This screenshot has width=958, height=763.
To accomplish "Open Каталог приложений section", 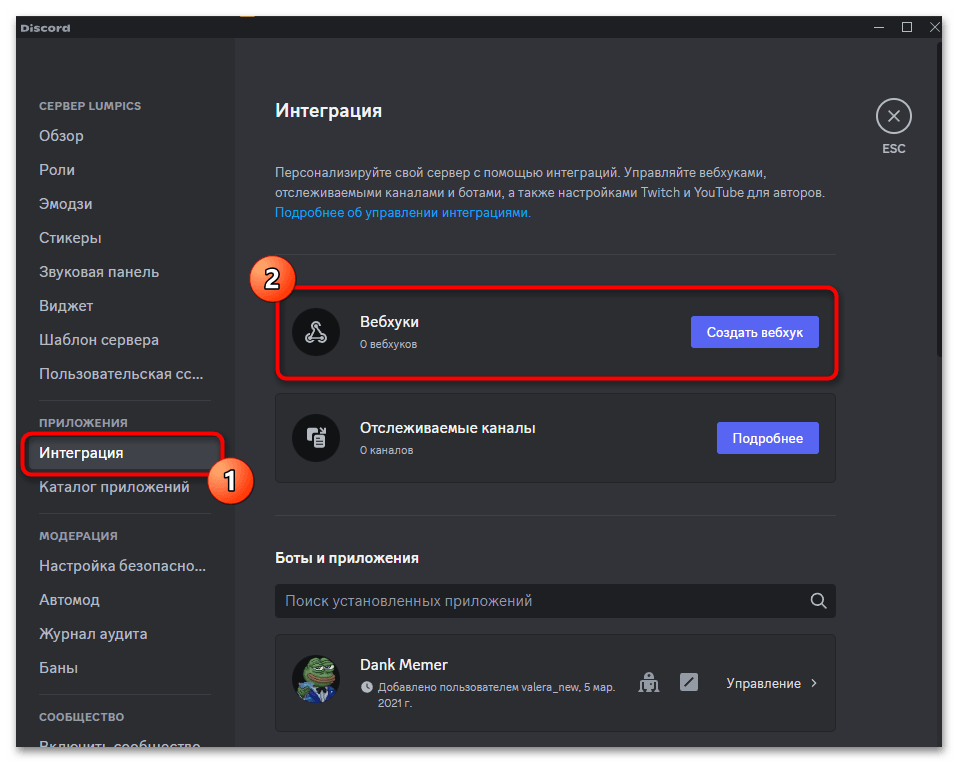I will point(114,487).
